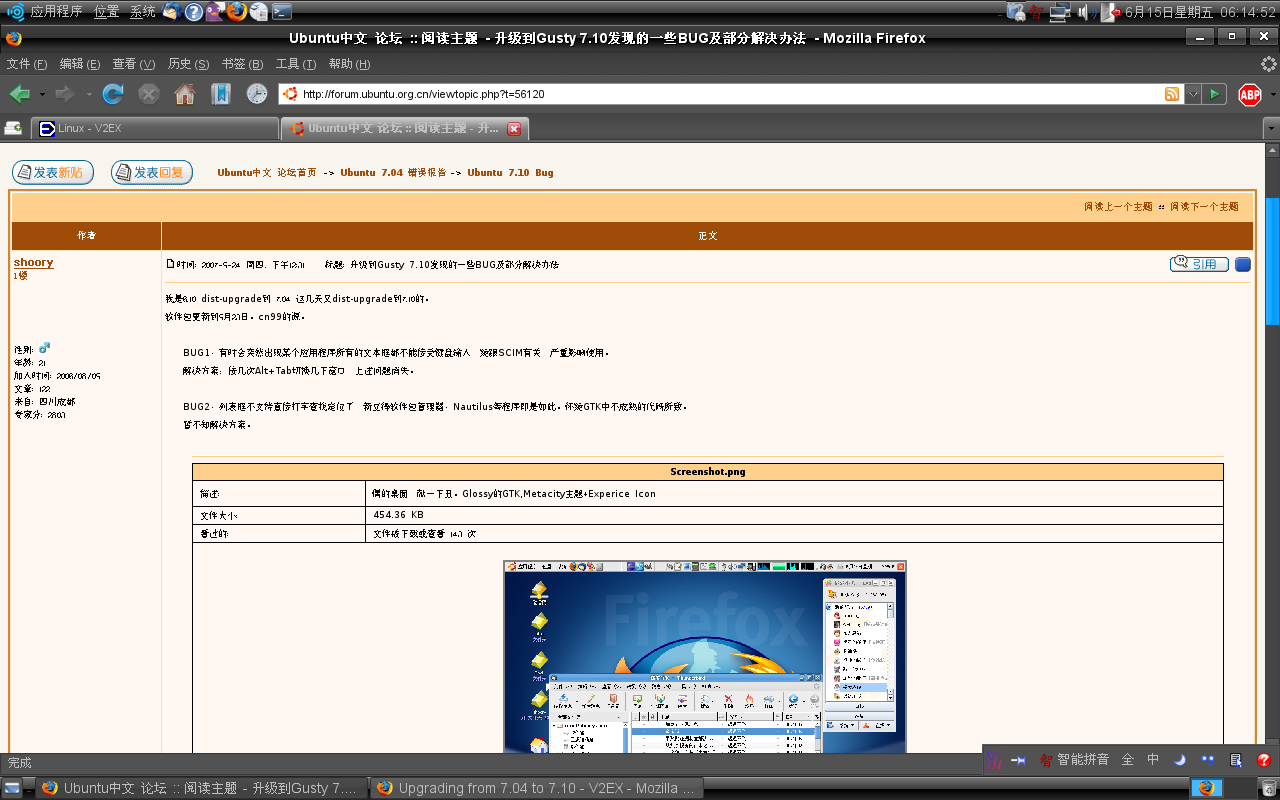Launch Thunderbird mail from the top panel
This screenshot has width=1280, height=800.
171,11
